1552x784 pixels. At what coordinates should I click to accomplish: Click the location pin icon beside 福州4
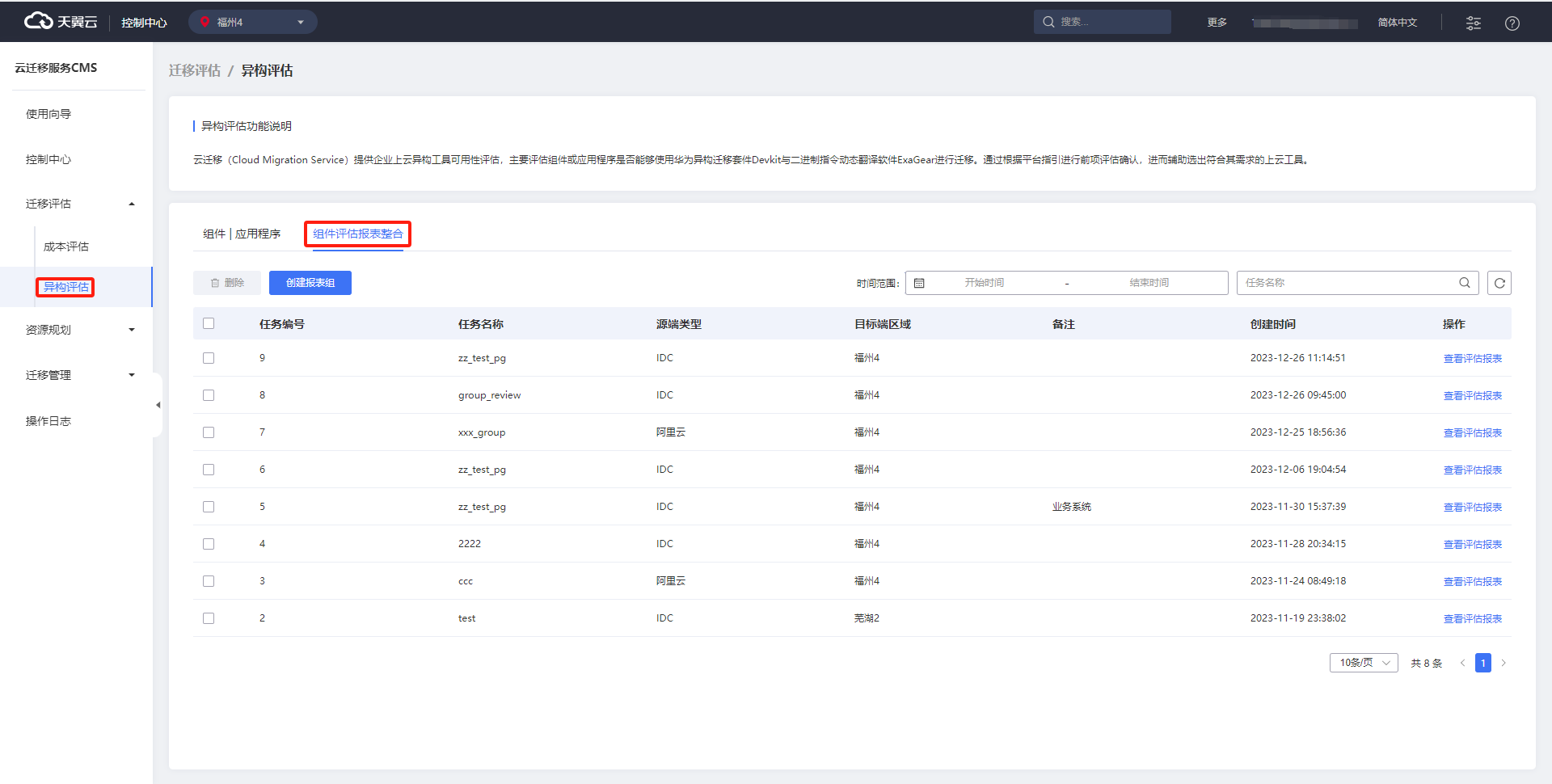click(205, 22)
